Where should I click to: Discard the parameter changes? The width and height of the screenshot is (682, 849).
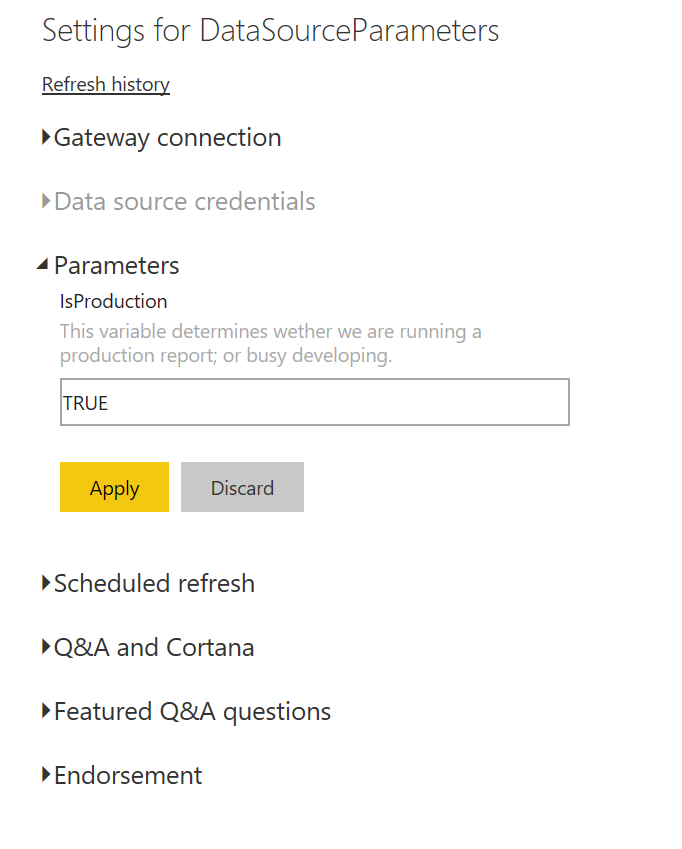[x=242, y=487]
